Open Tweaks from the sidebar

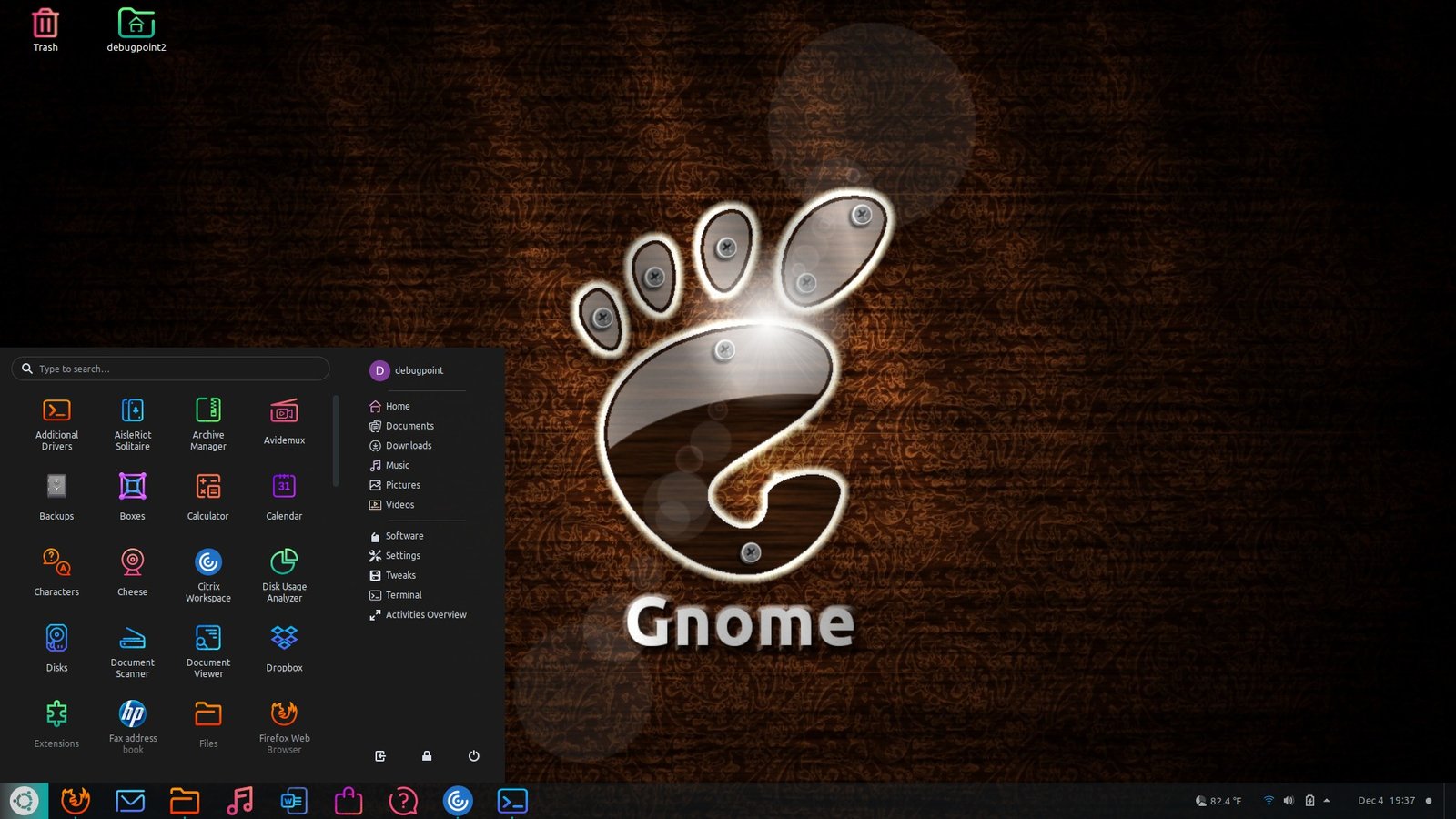click(401, 575)
